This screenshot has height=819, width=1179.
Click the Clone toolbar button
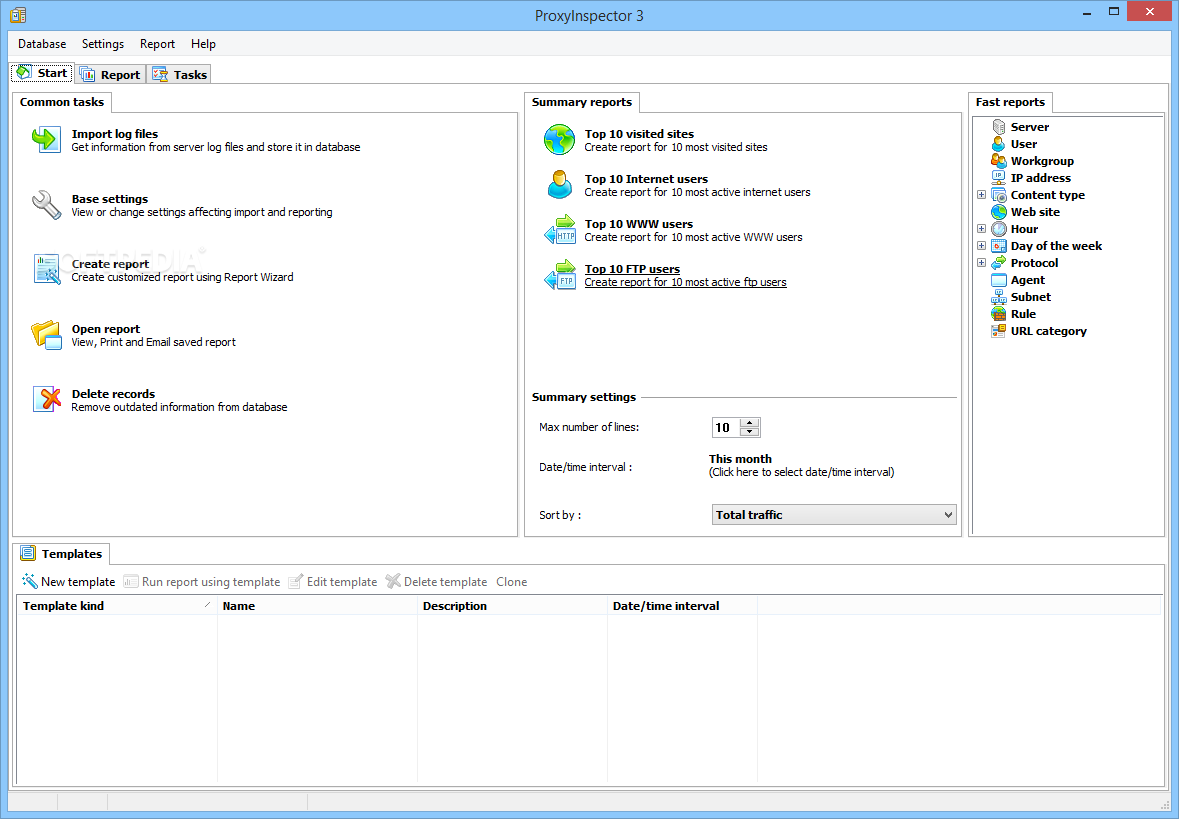click(x=511, y=581)
